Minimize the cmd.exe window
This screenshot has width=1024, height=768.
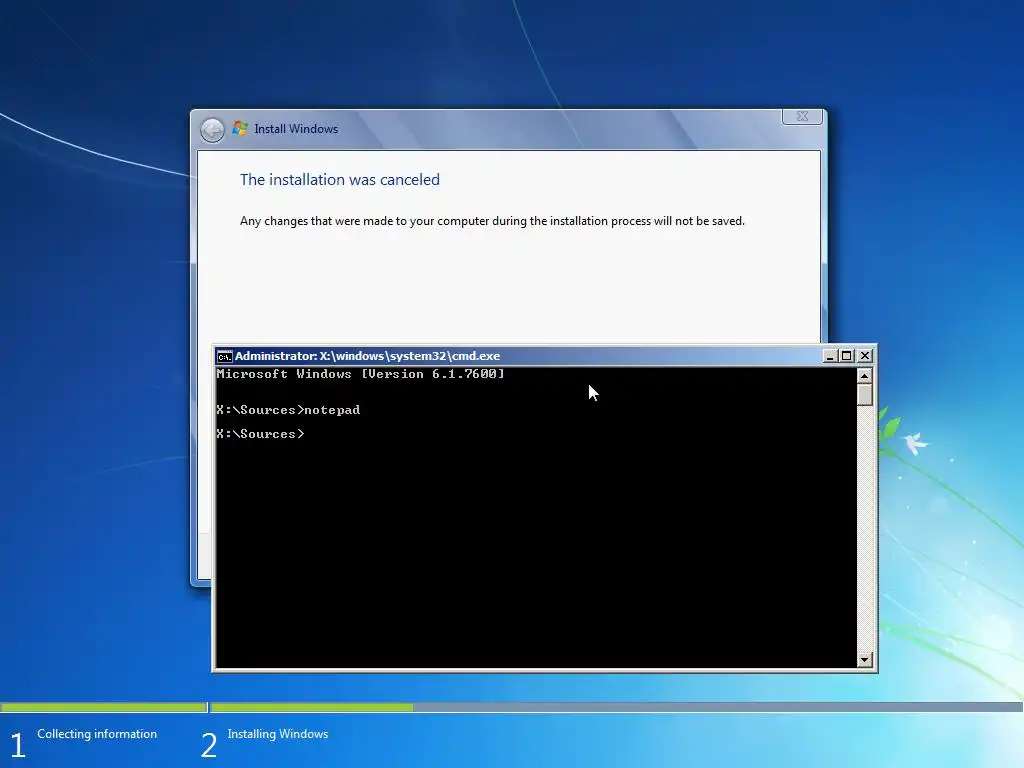(829, 356)
